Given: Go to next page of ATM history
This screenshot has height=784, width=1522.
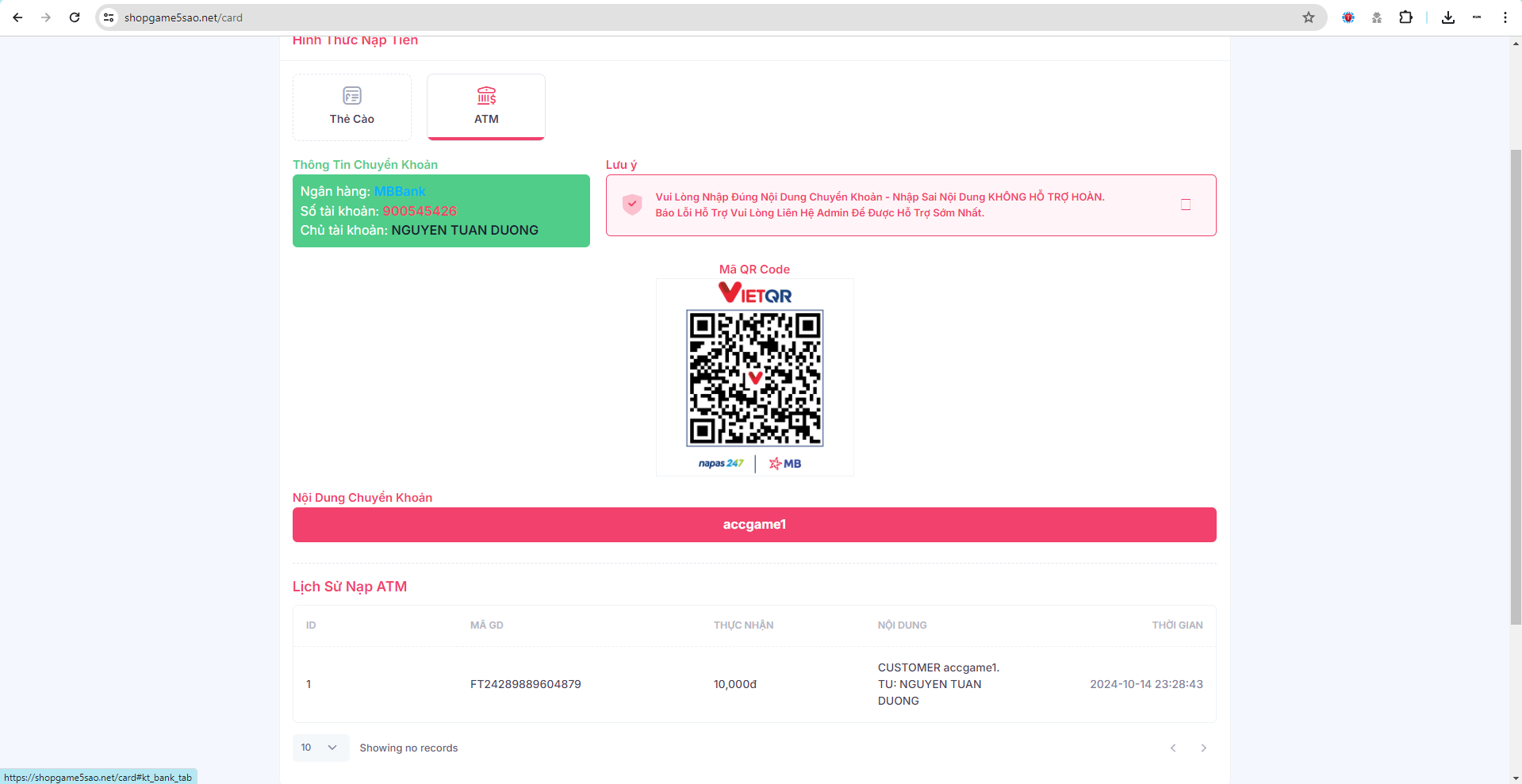Looking at the screenshot, I should pyautogui.click(x=1203, y=748).
